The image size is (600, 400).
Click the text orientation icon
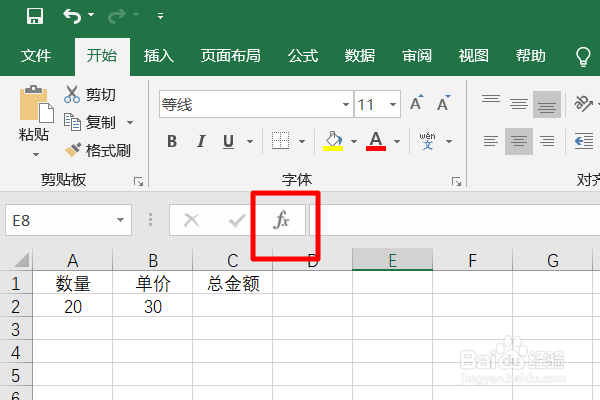[x=583, y=104]
